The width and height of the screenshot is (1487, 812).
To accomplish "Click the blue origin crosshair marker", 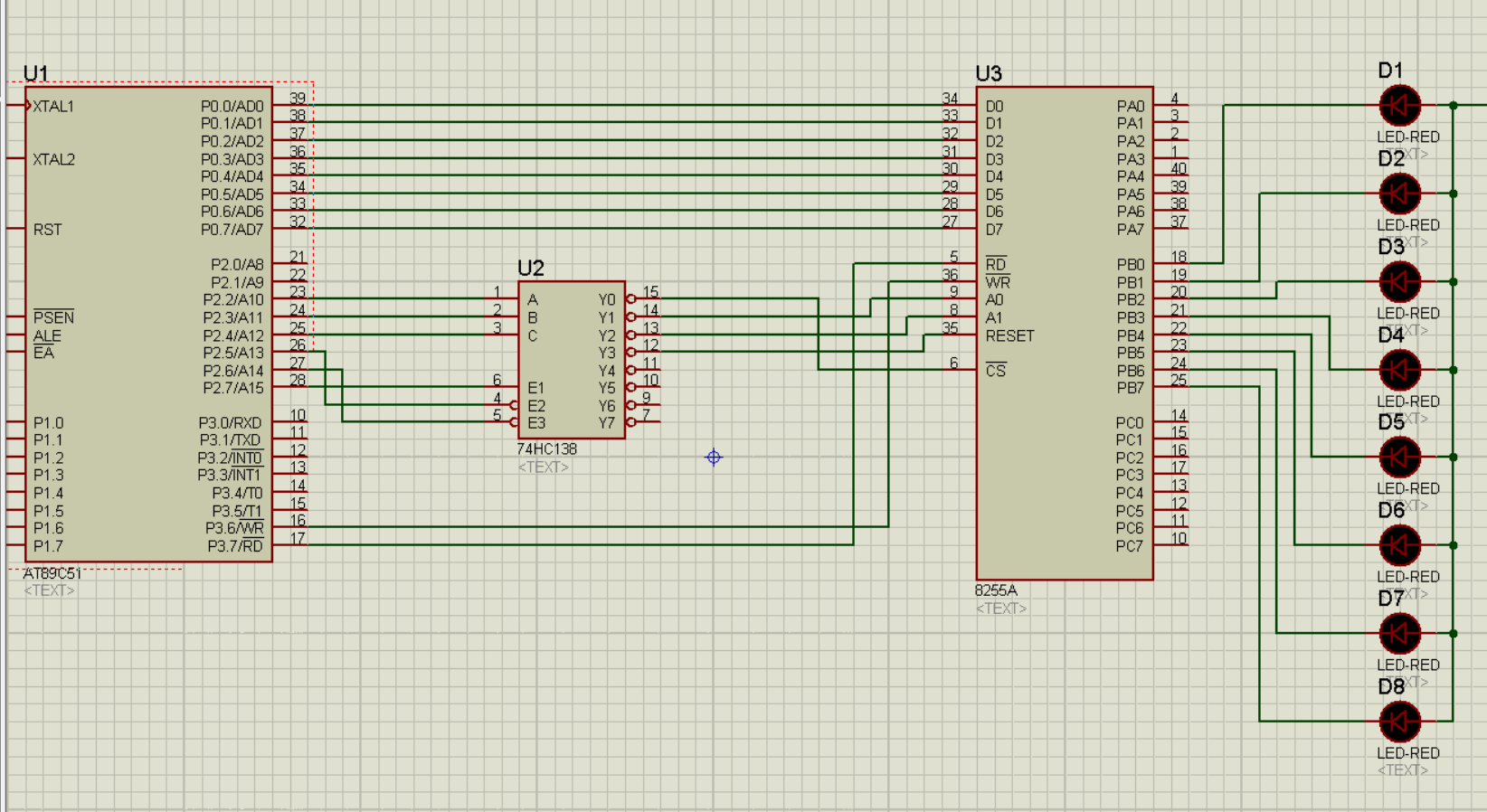I will tap(714, 458).
